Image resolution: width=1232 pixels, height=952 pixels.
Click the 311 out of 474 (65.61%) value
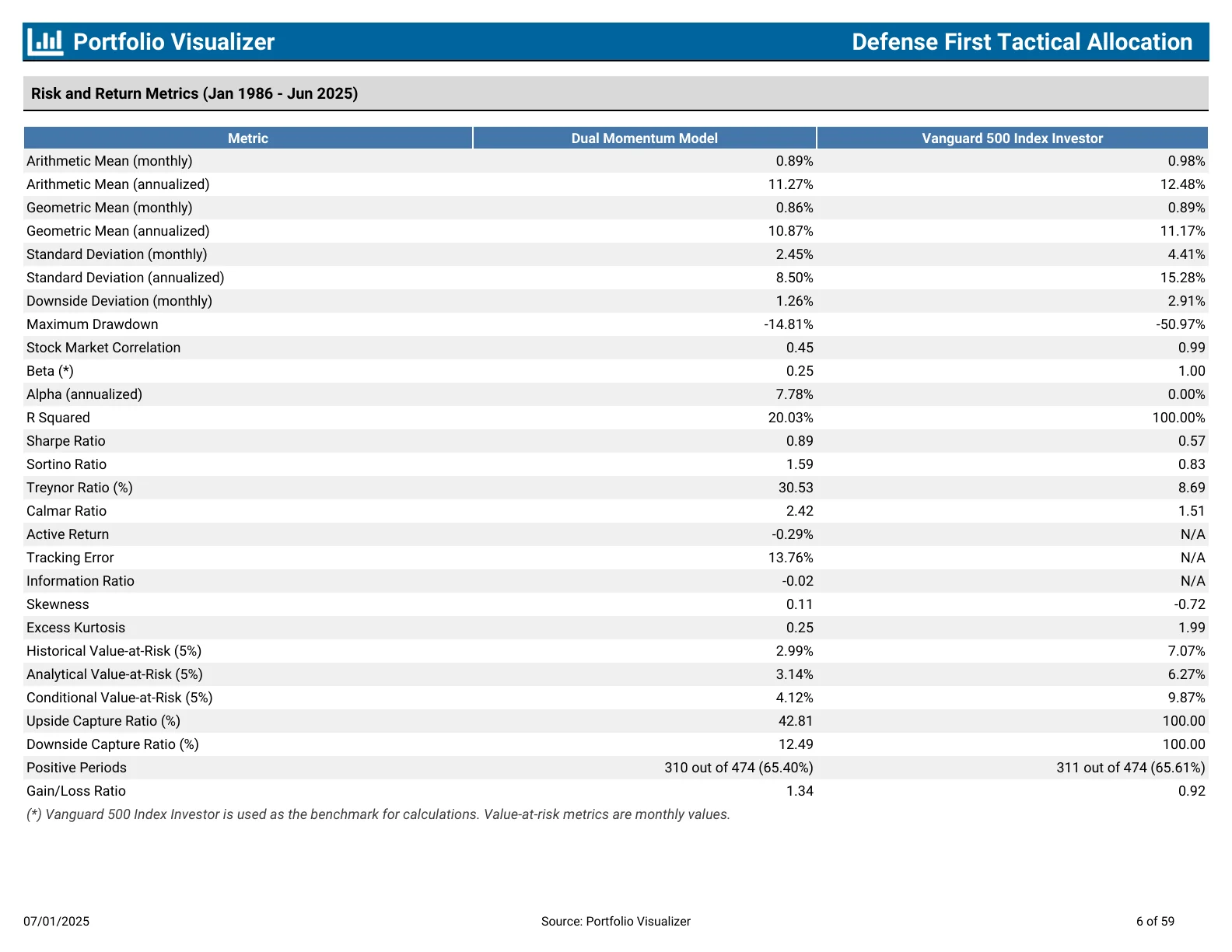(1131, 768)
